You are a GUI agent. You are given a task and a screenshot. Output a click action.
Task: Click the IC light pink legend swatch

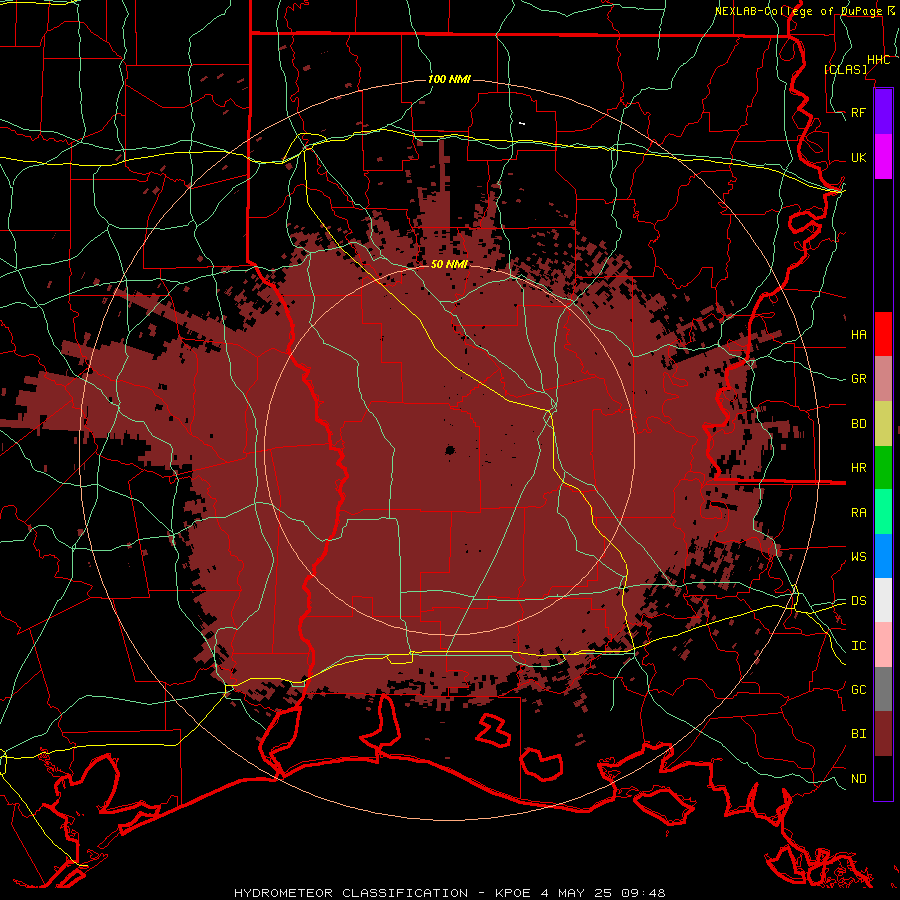[x=883, y=645]
